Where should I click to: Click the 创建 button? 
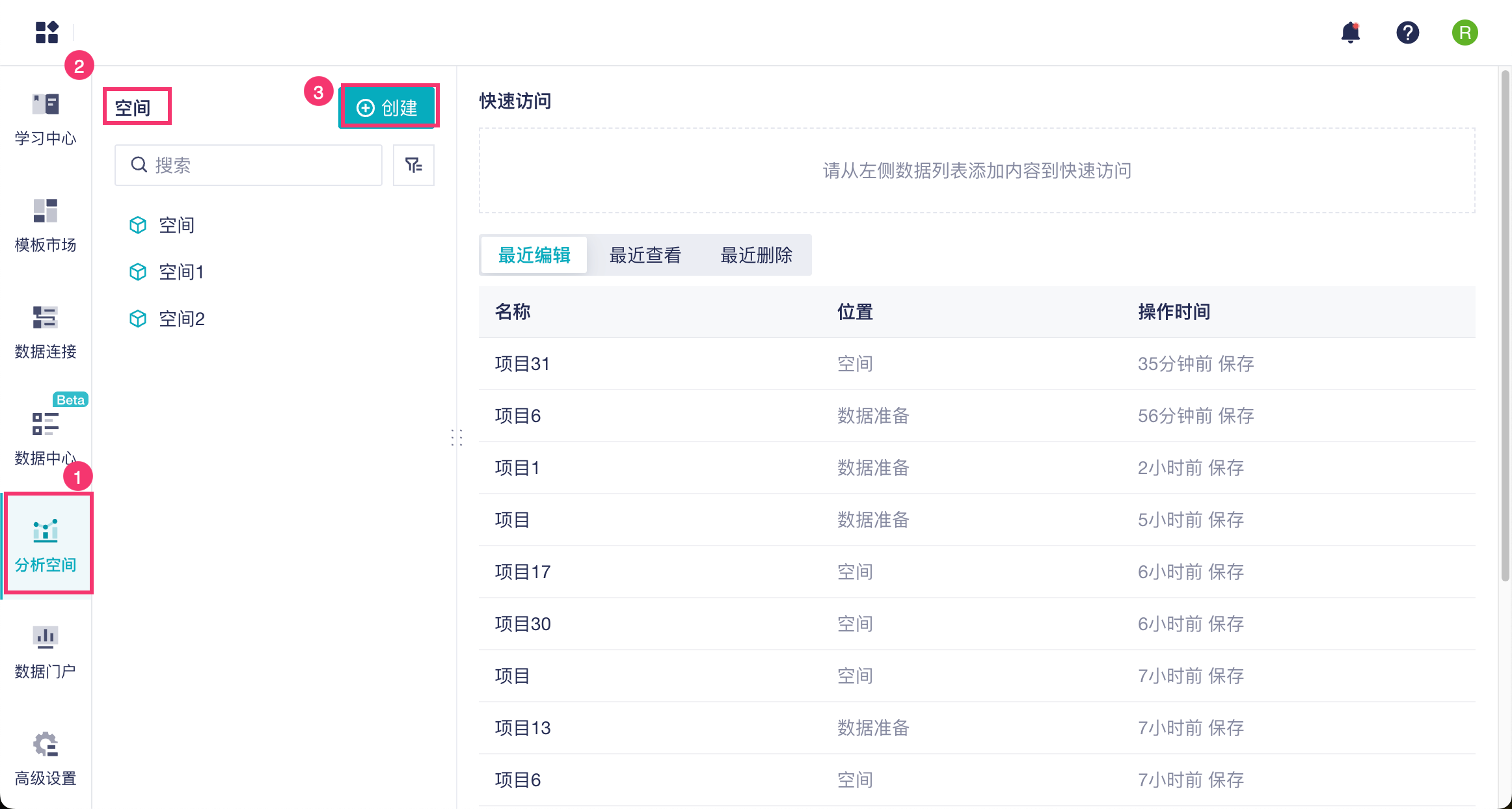[x=388, y=107]
